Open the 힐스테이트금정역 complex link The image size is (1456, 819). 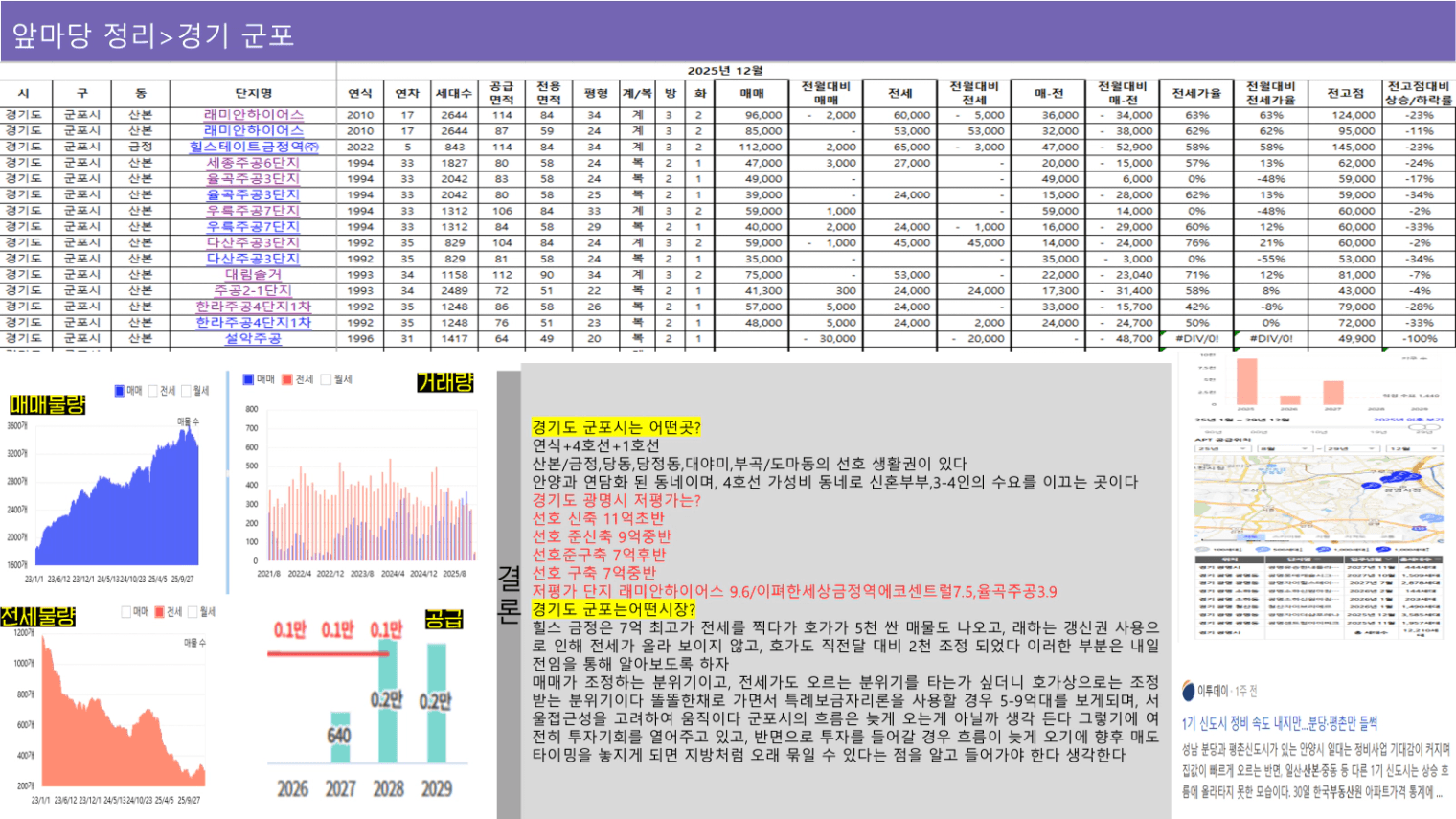tap(253, 147)
